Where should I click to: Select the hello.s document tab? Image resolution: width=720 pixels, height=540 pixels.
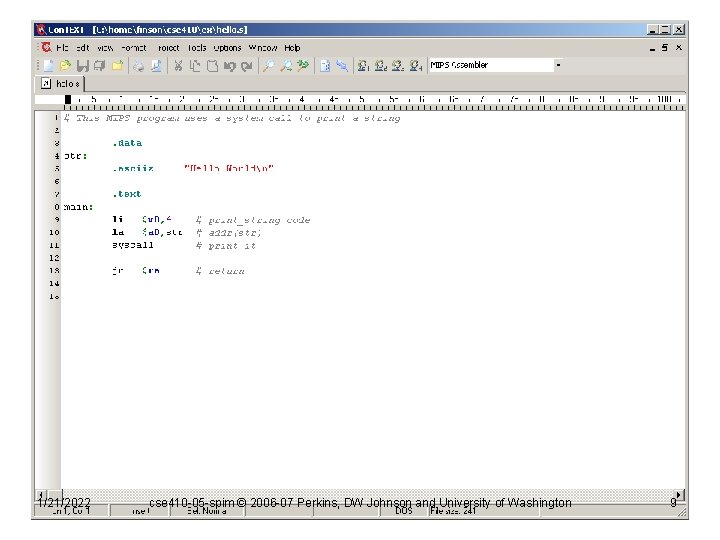pos(61,84)
